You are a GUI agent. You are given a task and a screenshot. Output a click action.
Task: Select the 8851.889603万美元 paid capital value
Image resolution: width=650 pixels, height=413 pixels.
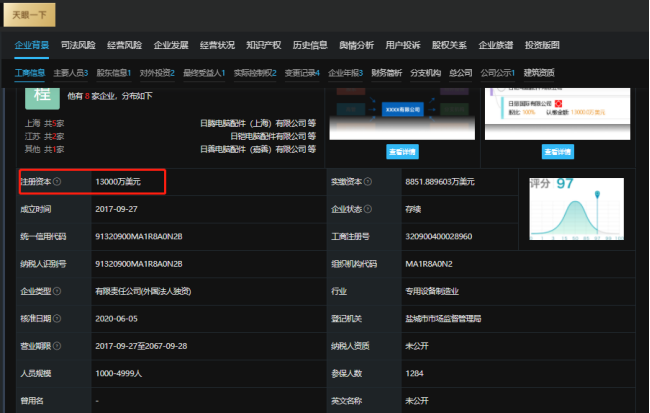[440, 182]
